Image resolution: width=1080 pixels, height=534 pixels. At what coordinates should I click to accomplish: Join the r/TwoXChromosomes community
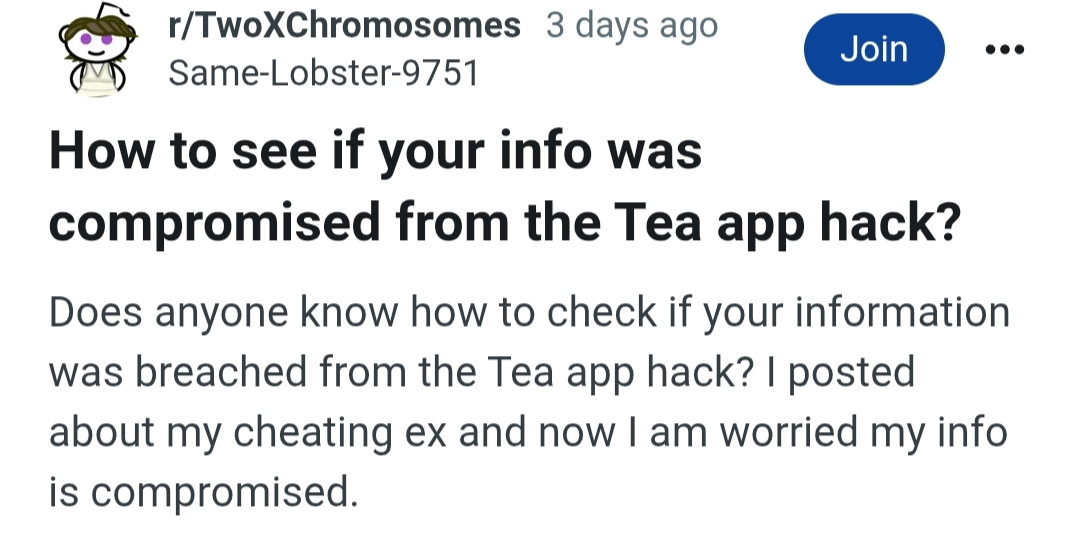pos(874,50)
